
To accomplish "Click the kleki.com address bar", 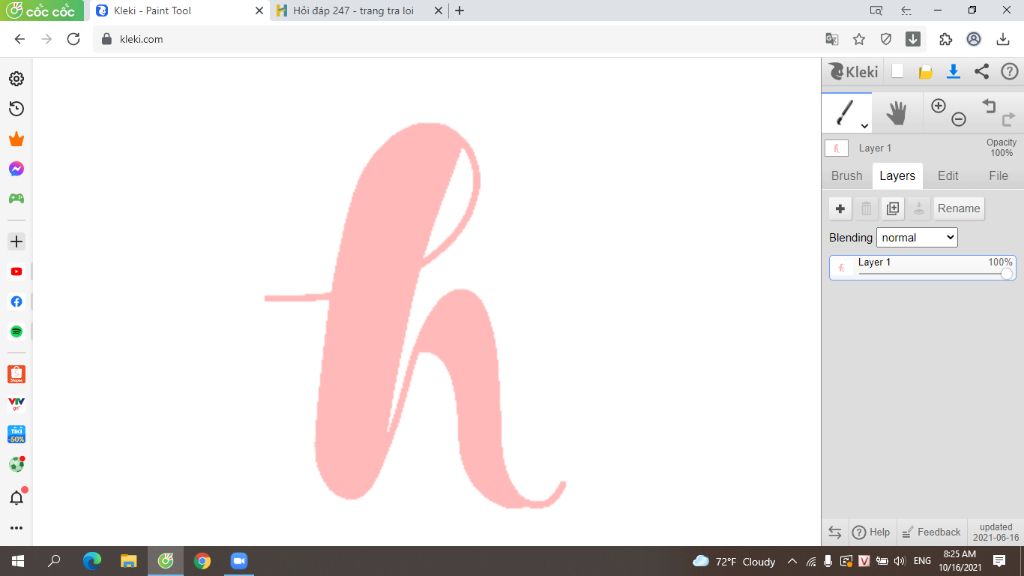I will coord(457,39).
